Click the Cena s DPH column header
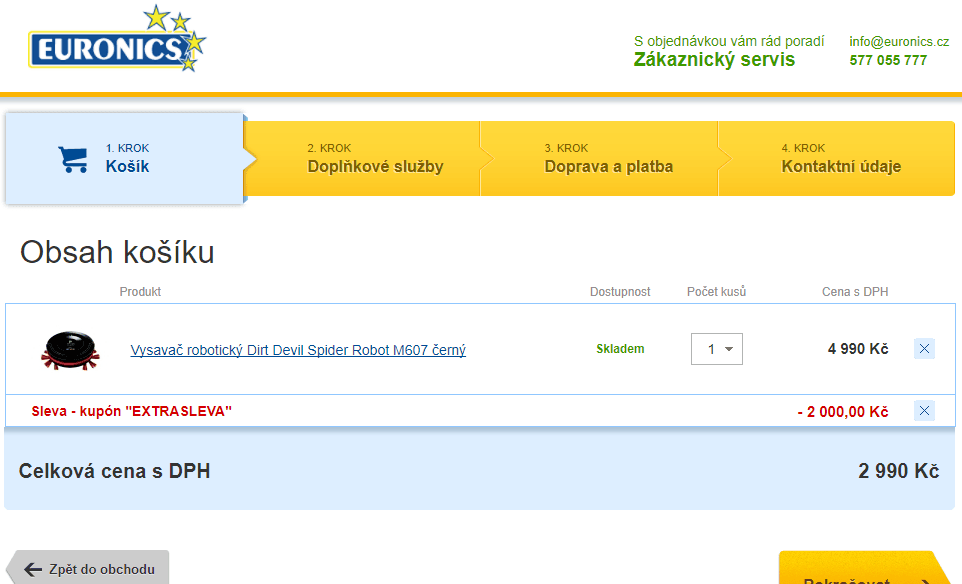This screenshot has width=962, height=584. pyautogui.click(x=855, y=292)
